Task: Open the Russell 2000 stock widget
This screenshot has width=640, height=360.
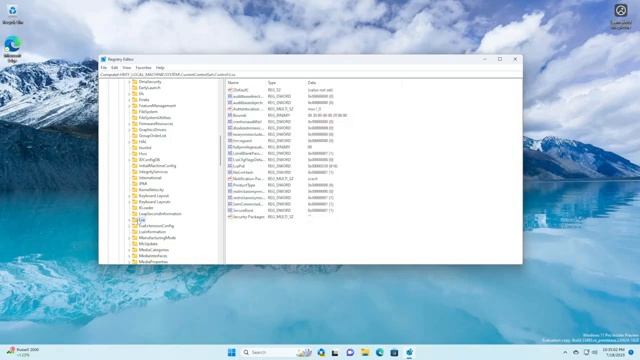Action: click(x=23, y=352)
